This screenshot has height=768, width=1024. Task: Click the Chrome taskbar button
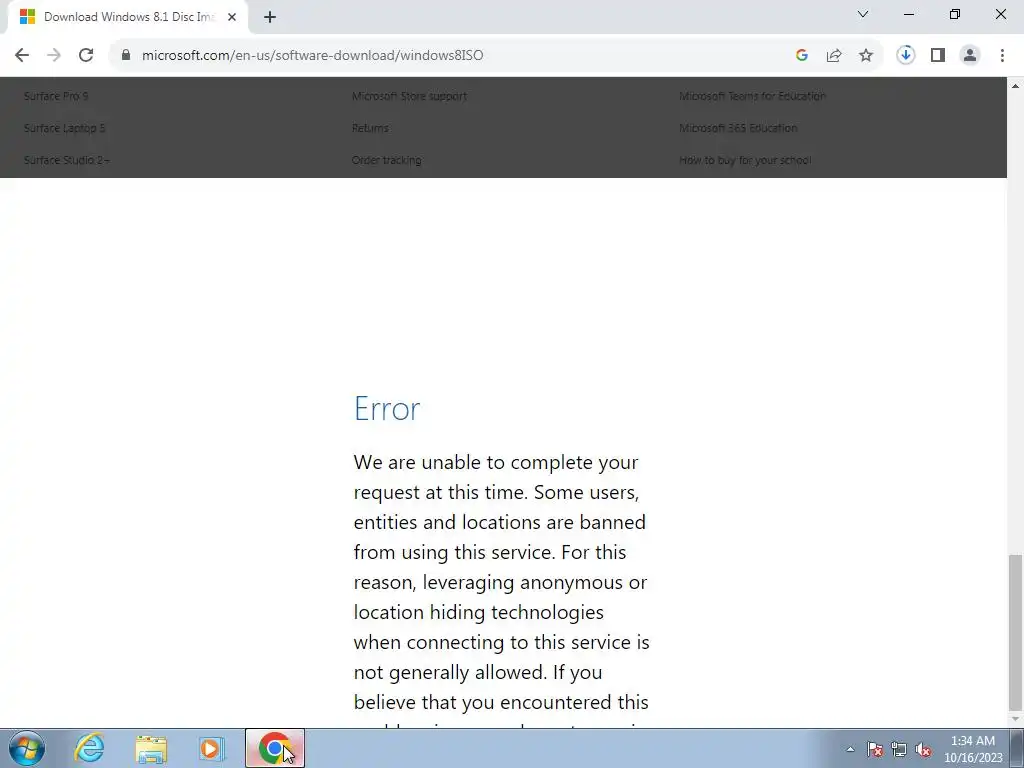tap(275, 748)
